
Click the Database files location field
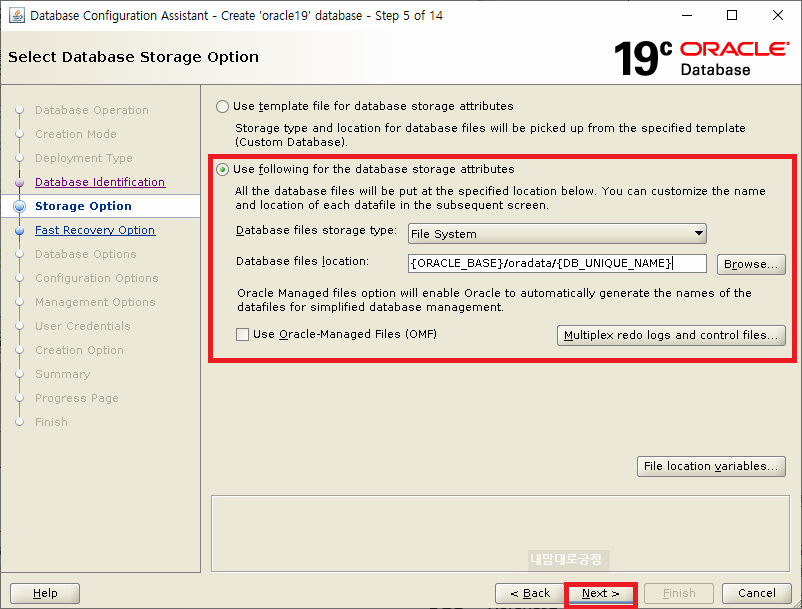click(557, 263)
